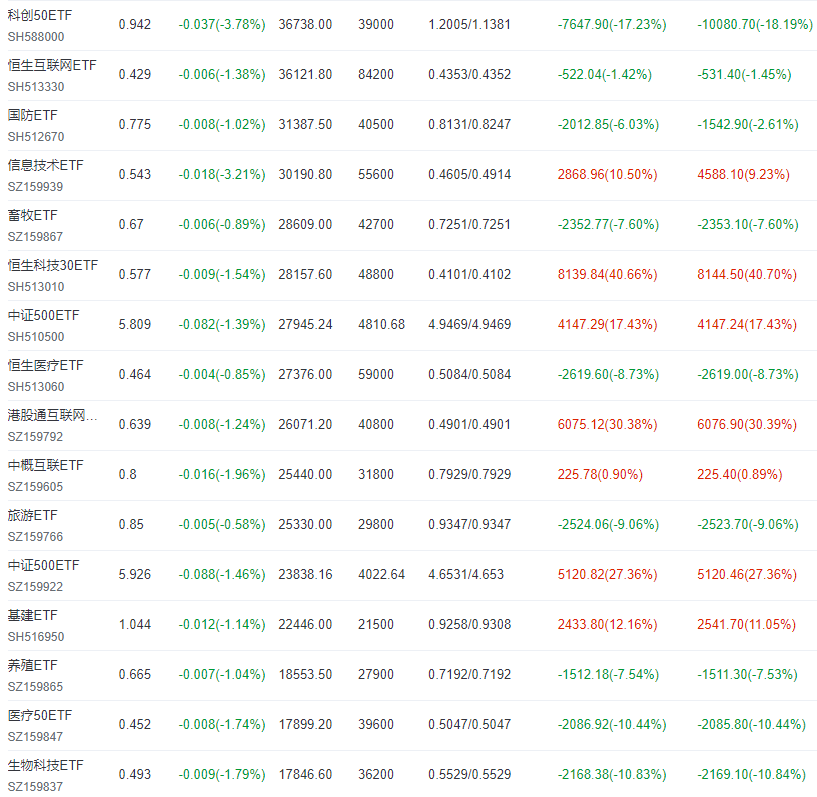Select profit 225.78(0.90%)

click(x=600, y=475)
